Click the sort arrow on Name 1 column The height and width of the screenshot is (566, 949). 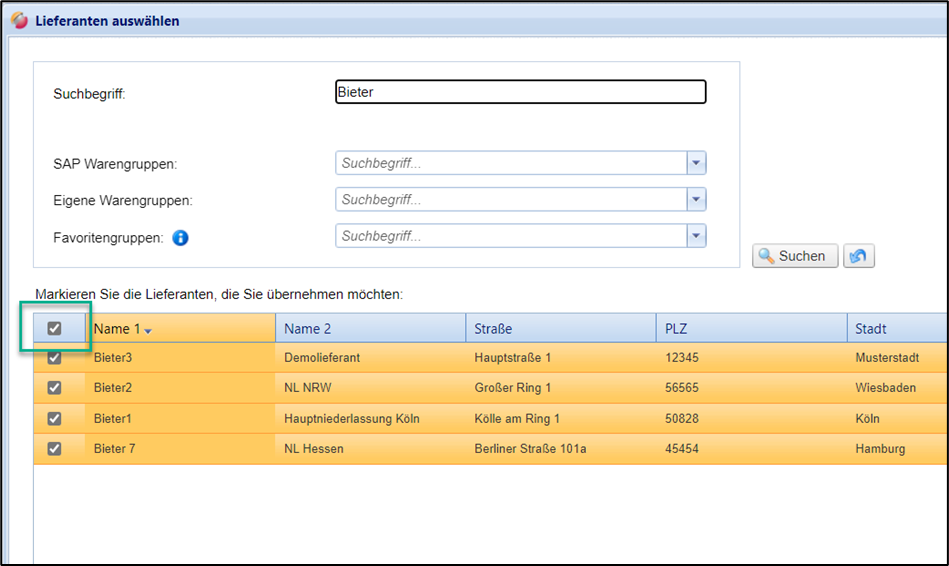point(148,330)
